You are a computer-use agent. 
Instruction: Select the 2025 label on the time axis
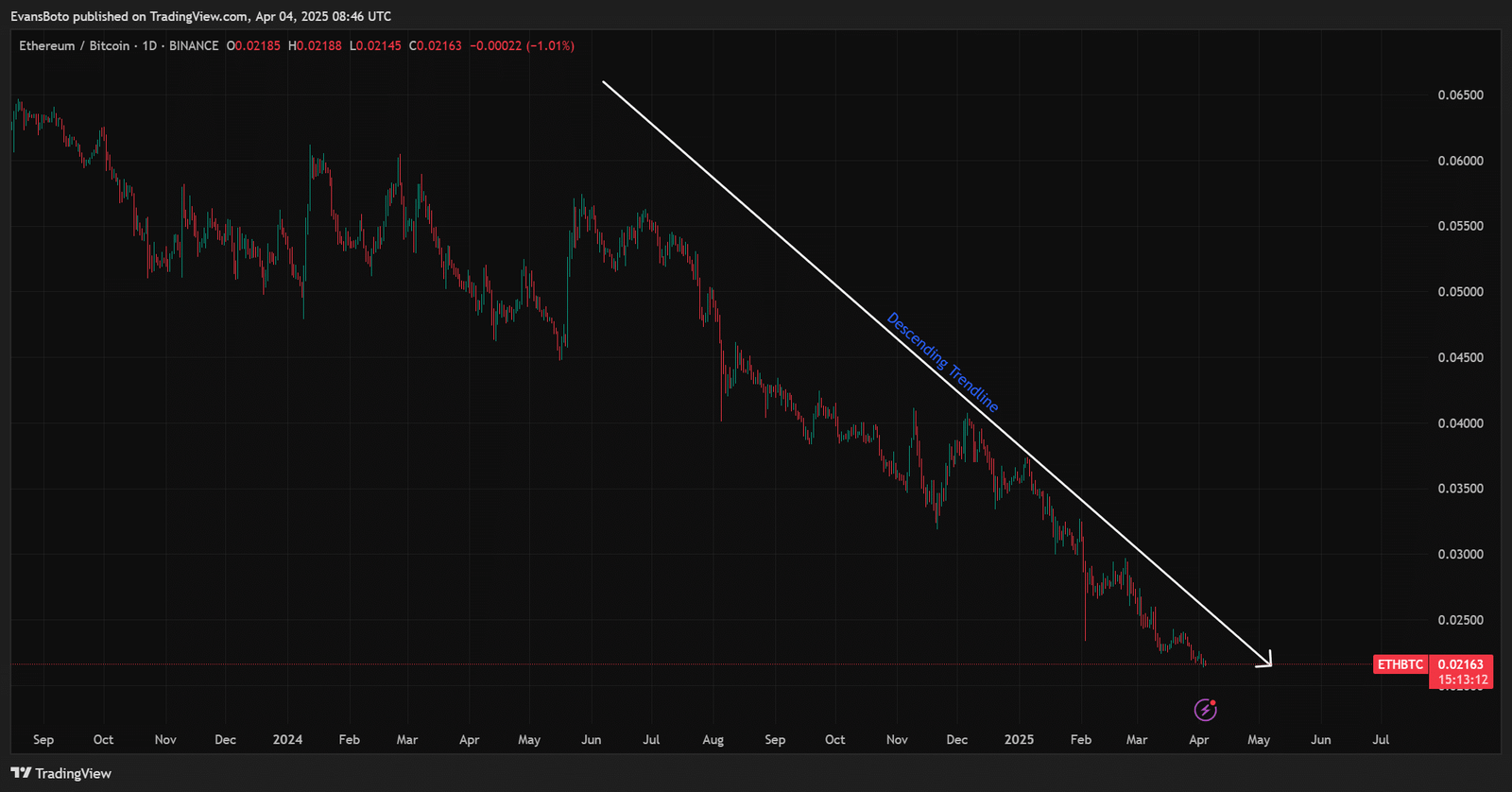(x=1019, y=739)
